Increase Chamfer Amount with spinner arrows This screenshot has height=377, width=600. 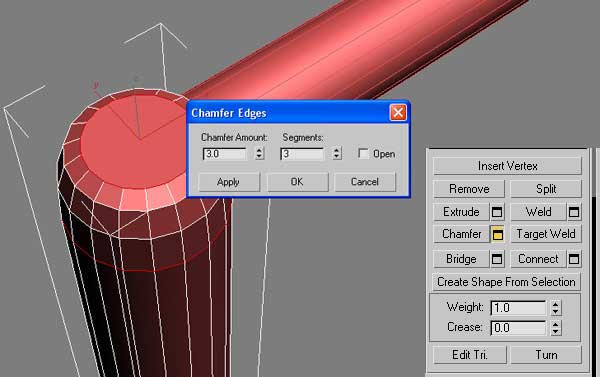coord(259,153)
